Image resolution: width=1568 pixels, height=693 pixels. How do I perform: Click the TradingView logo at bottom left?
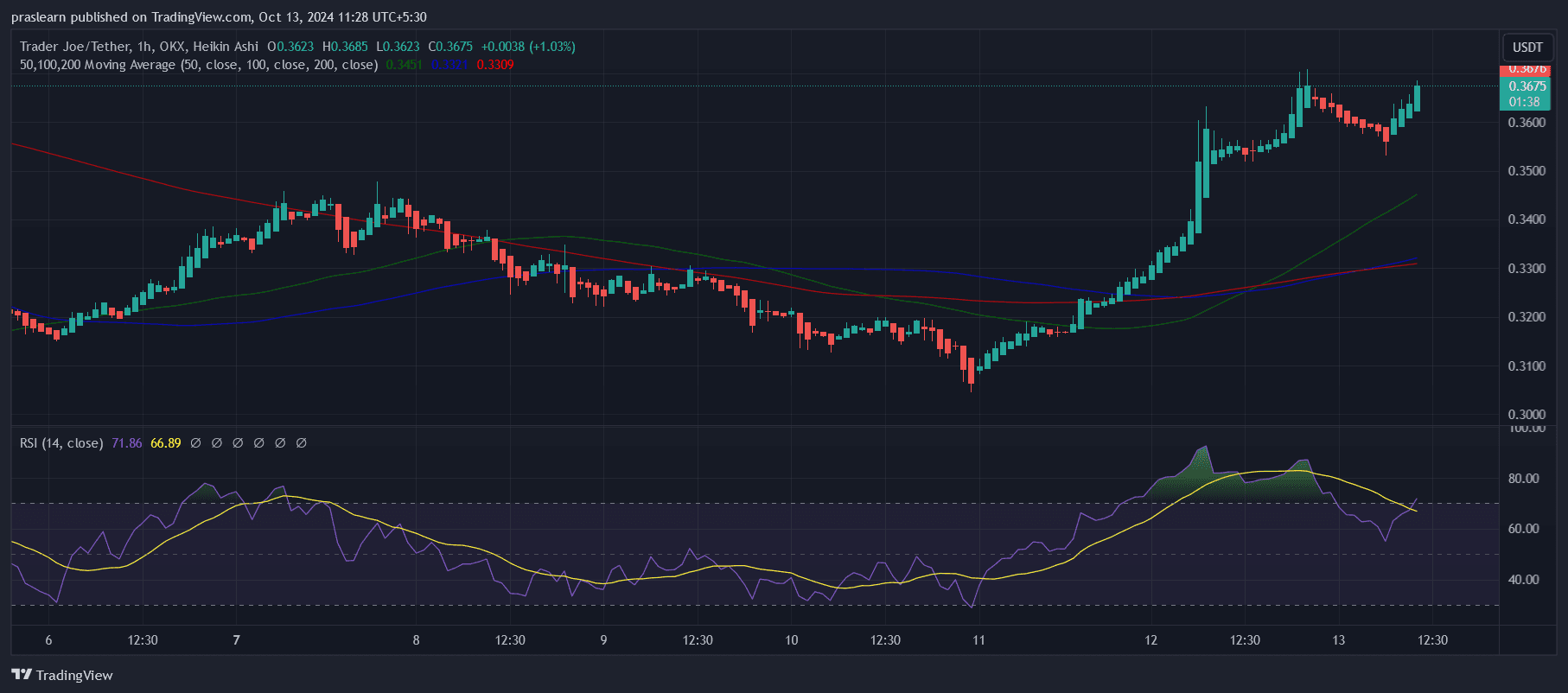click(x=62, y=675)
